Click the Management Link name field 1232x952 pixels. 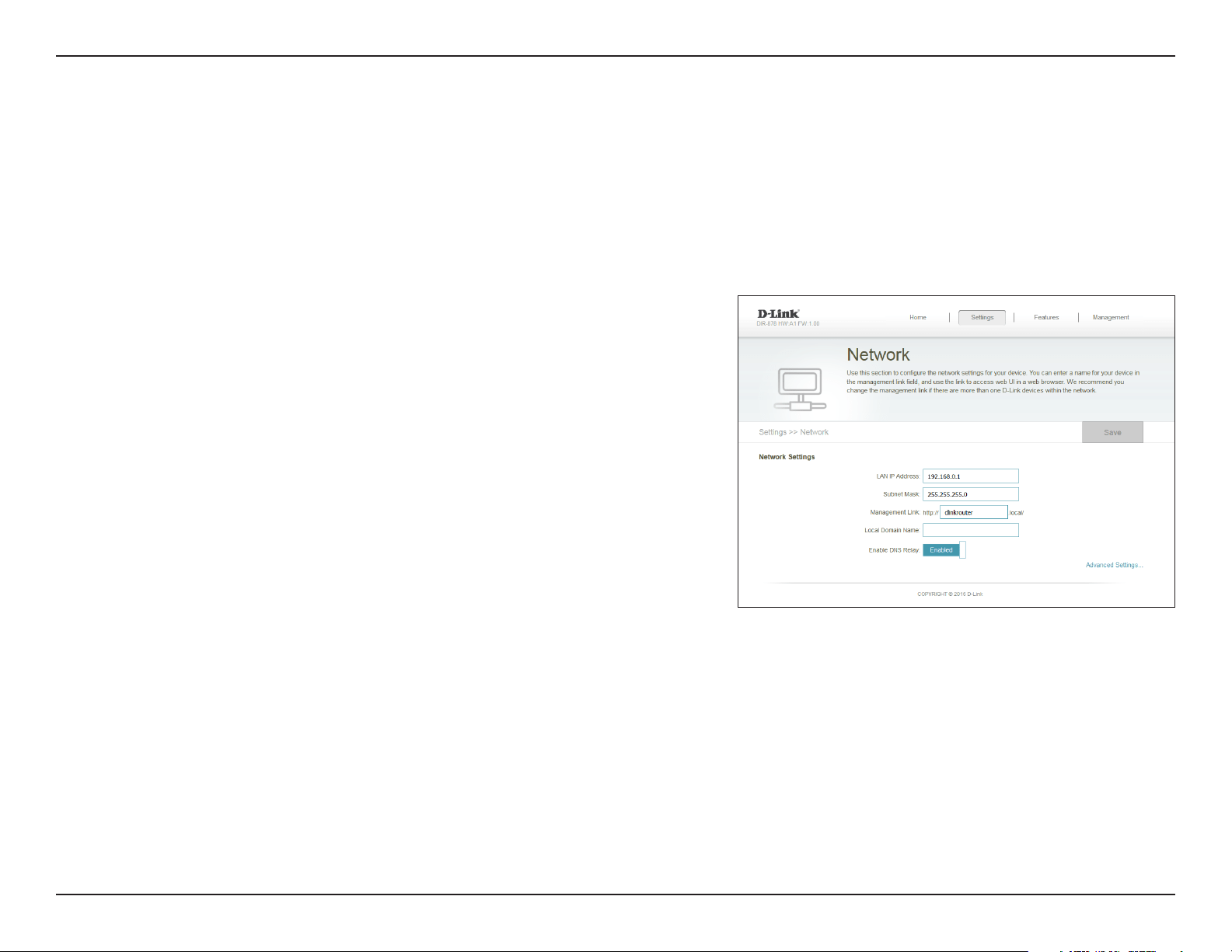[x=973, y=512]
